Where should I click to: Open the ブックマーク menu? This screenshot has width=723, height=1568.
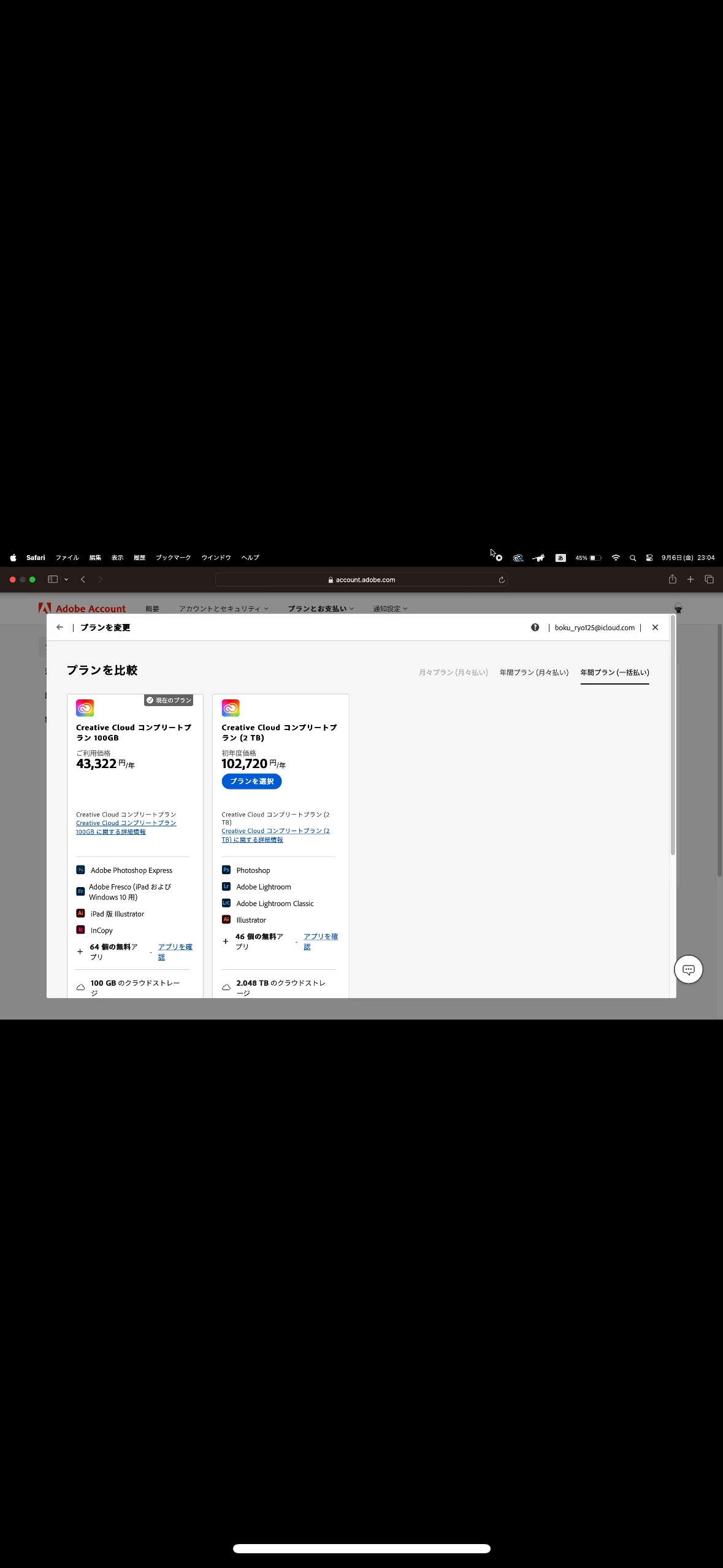174,558
